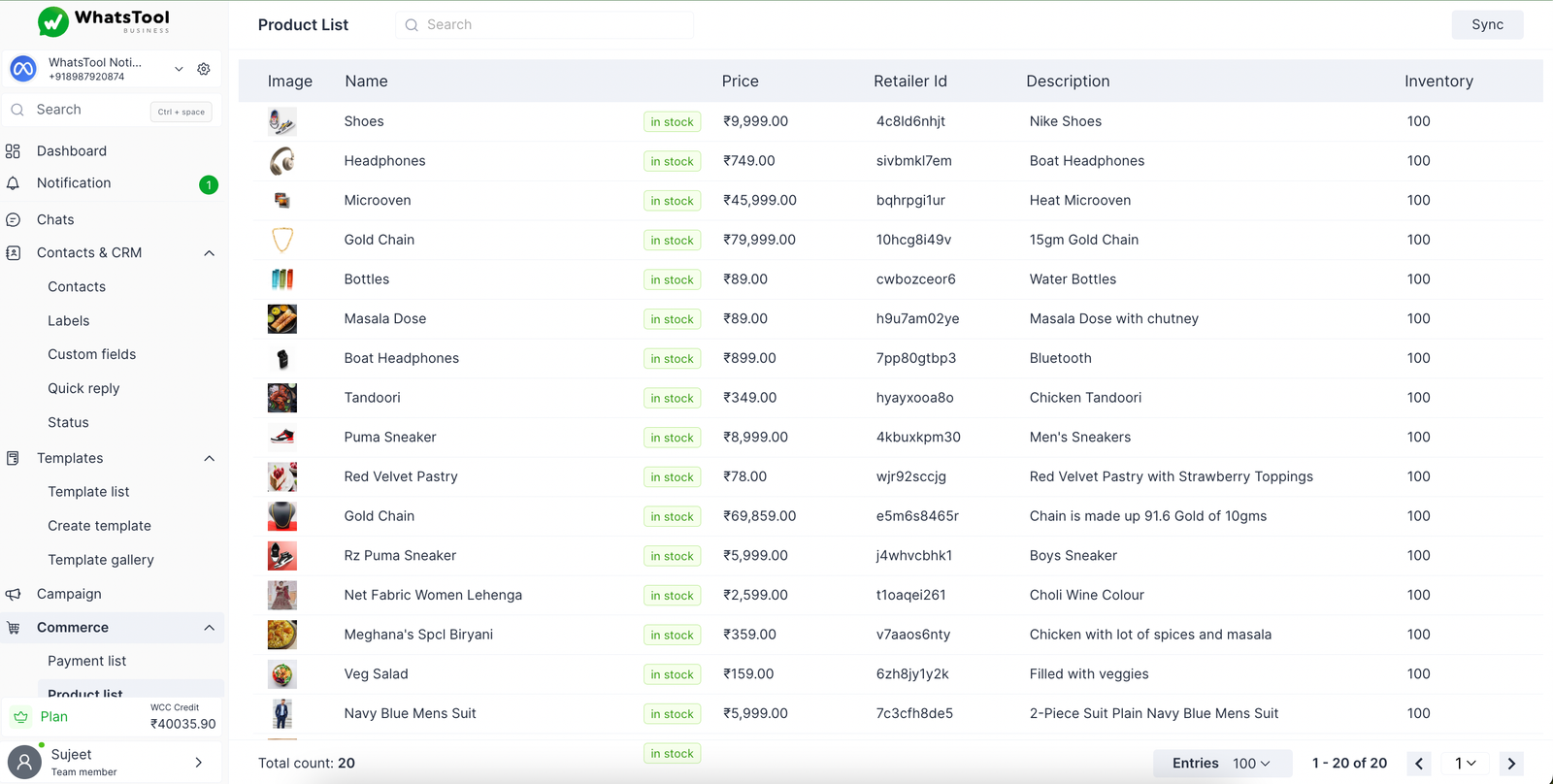Viewport: 1553px width, 784px height.
Task: Click the Campaign megaphone icon
Action: coord(13,594)
